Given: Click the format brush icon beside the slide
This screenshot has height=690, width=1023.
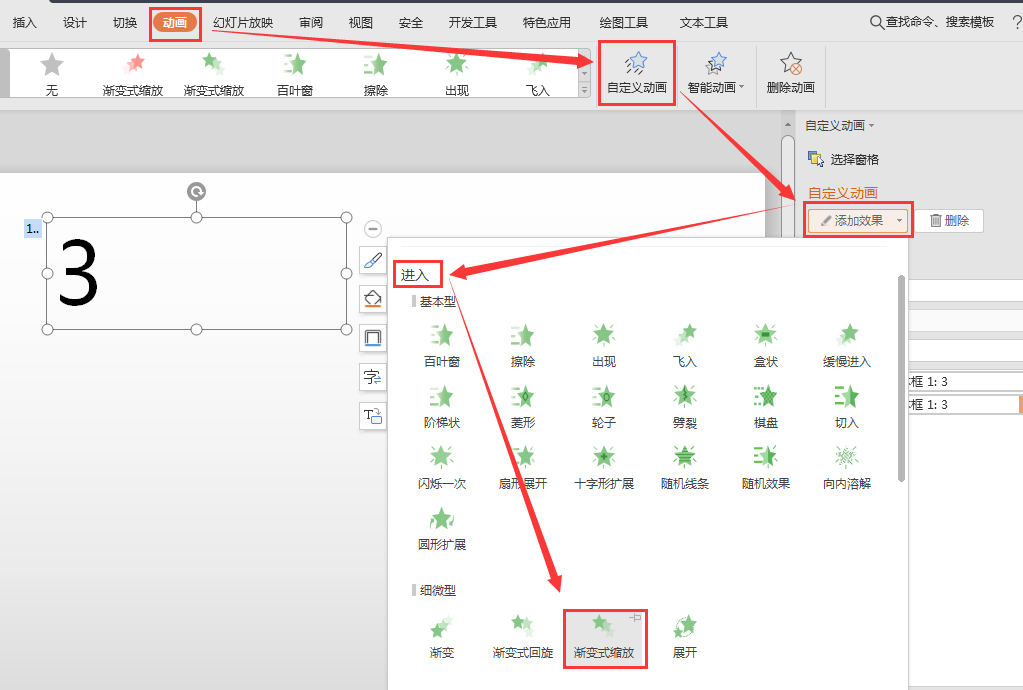Looking at the screenshot, I should (x=372, y=261).
